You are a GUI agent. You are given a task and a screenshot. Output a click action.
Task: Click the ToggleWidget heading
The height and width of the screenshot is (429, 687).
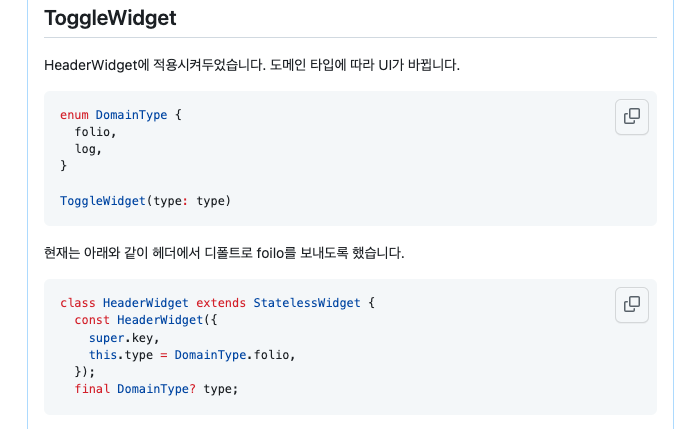click(x=110, y=18)
